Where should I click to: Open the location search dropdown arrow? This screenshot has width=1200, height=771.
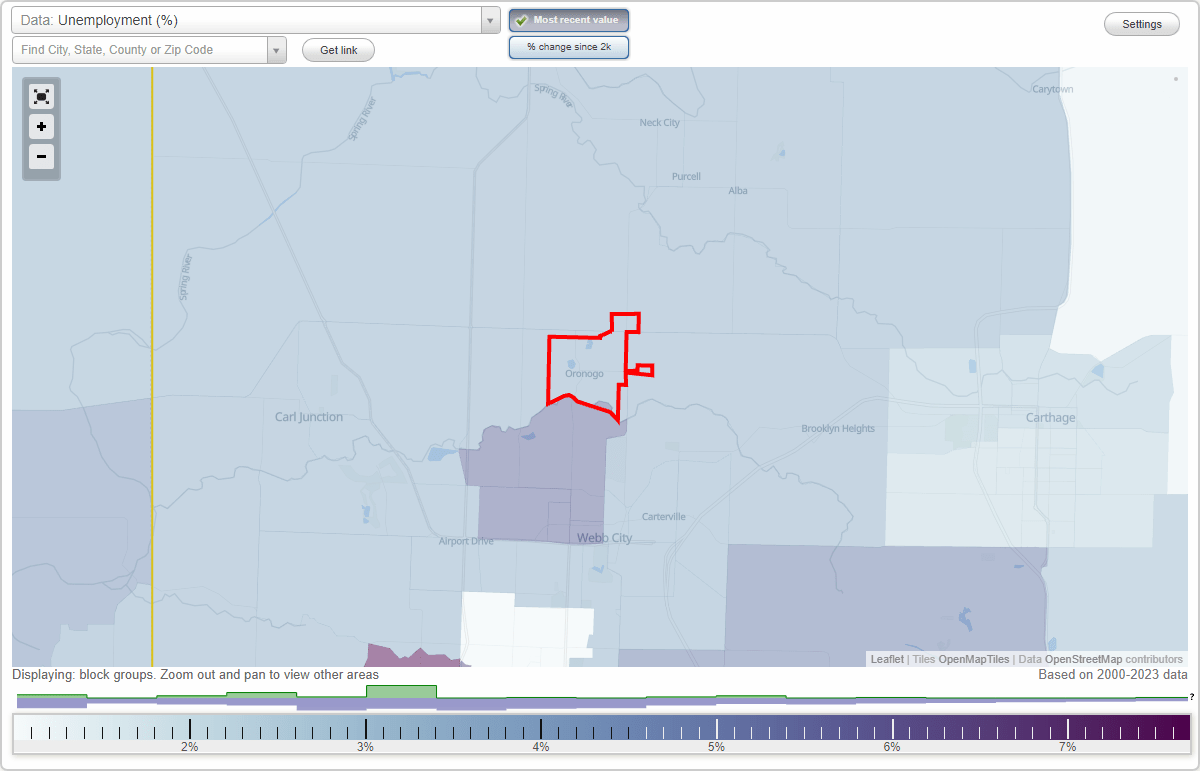pos(277,49)
